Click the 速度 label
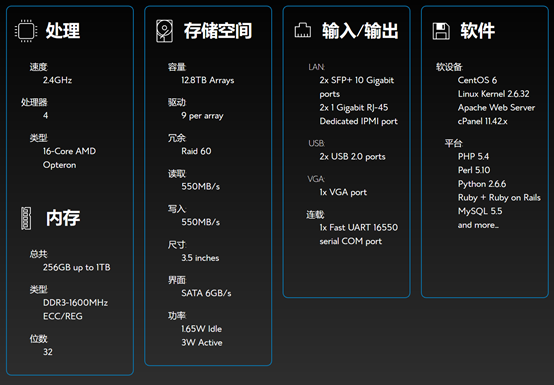Viewport: 554px width, 385px height. pos(38,67)
